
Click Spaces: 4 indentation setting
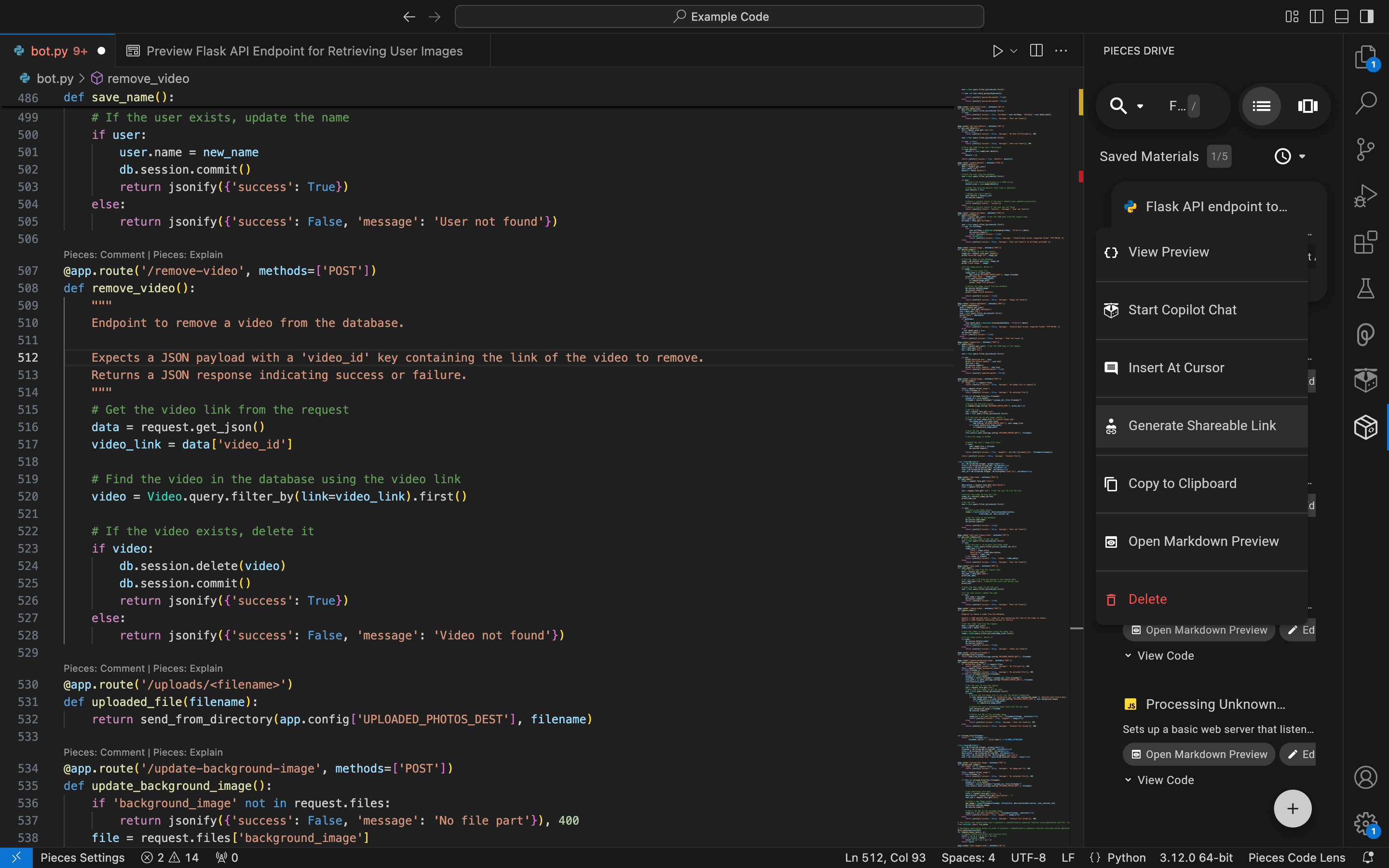click(967, 857)
